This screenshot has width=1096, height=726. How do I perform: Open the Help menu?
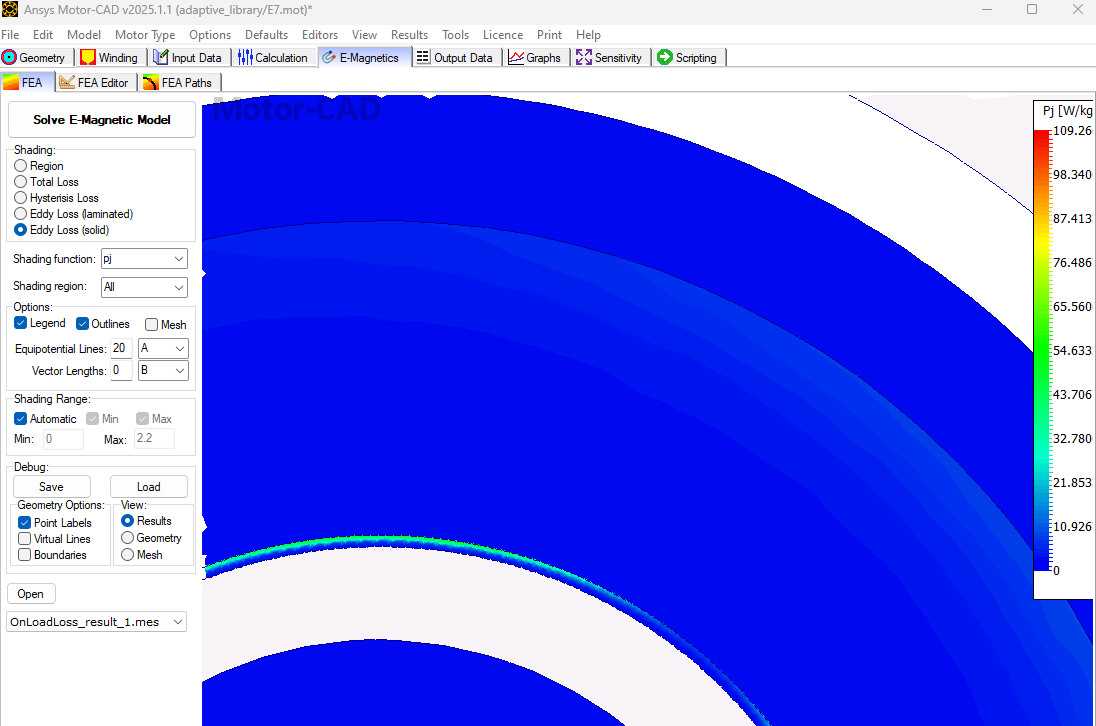click(x=588, y=34)
